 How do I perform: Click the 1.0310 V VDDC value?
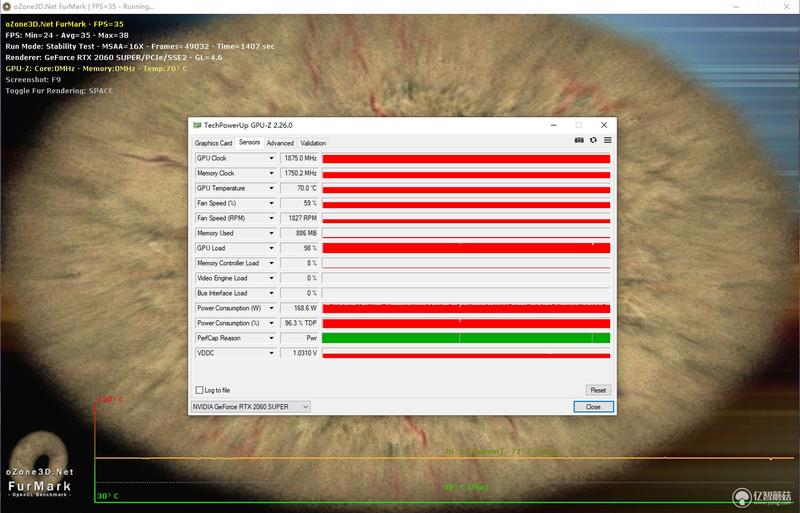coord(300,353)
